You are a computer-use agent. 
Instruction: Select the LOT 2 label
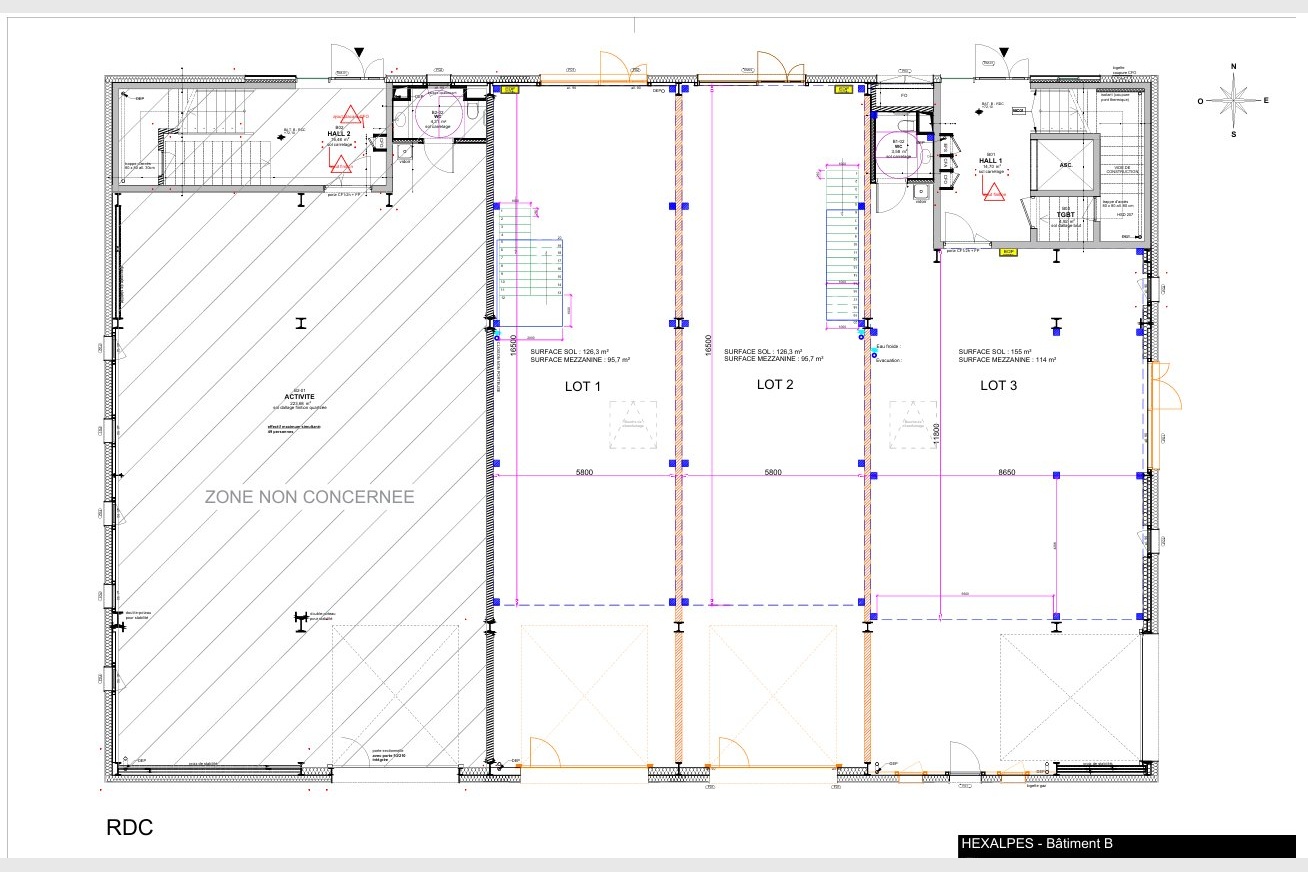coord(774,385)
